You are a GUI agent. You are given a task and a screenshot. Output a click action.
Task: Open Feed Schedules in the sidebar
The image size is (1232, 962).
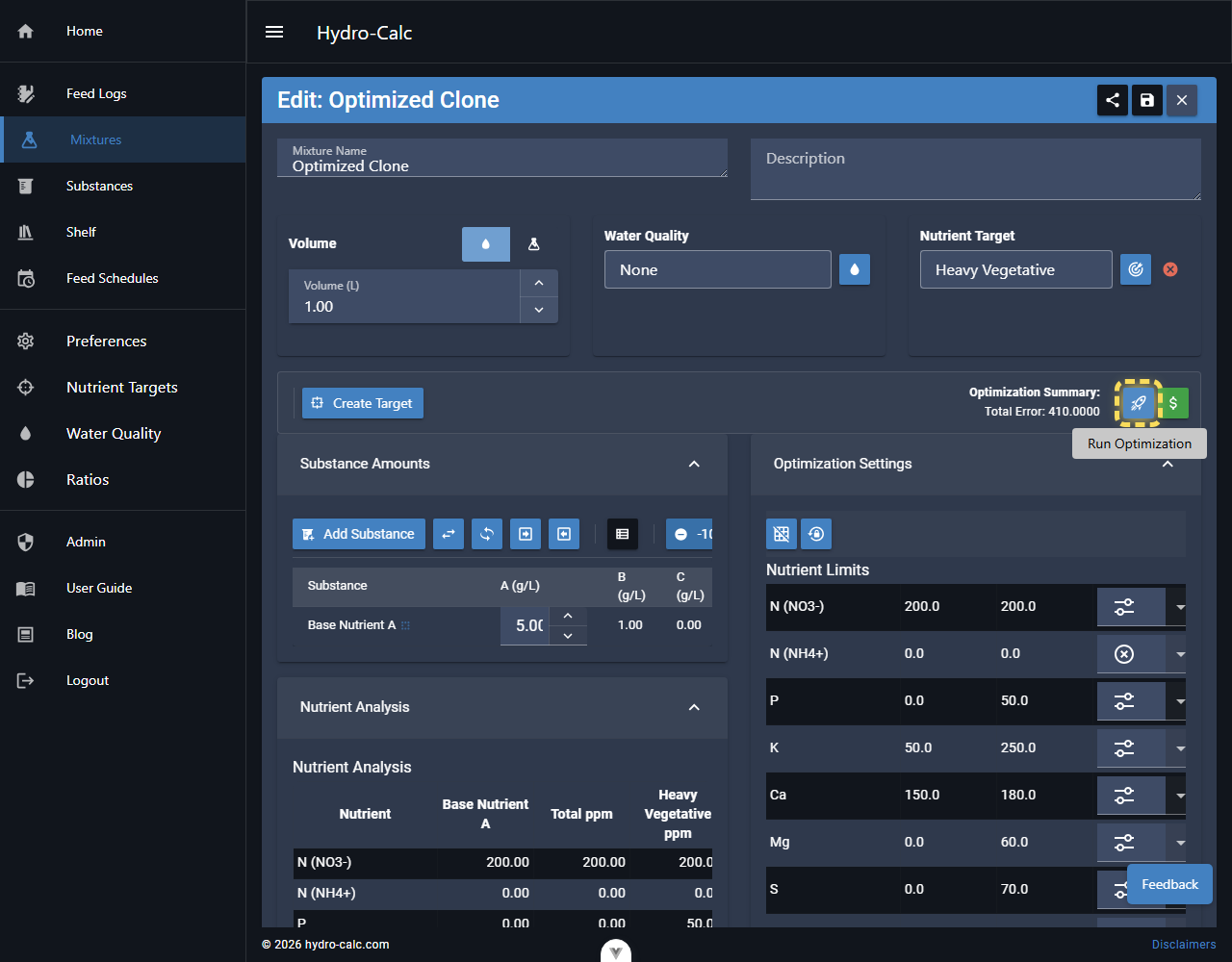(123, 278)
